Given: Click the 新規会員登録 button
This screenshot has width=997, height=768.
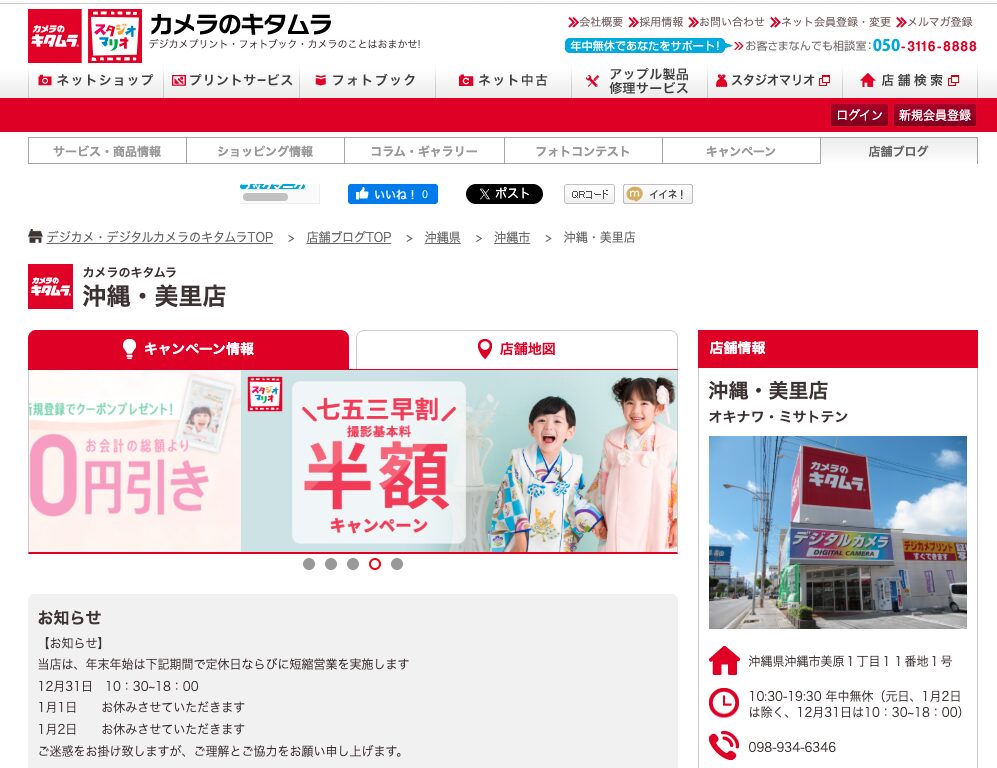Looking at the screenshot, I should [934, 115].
